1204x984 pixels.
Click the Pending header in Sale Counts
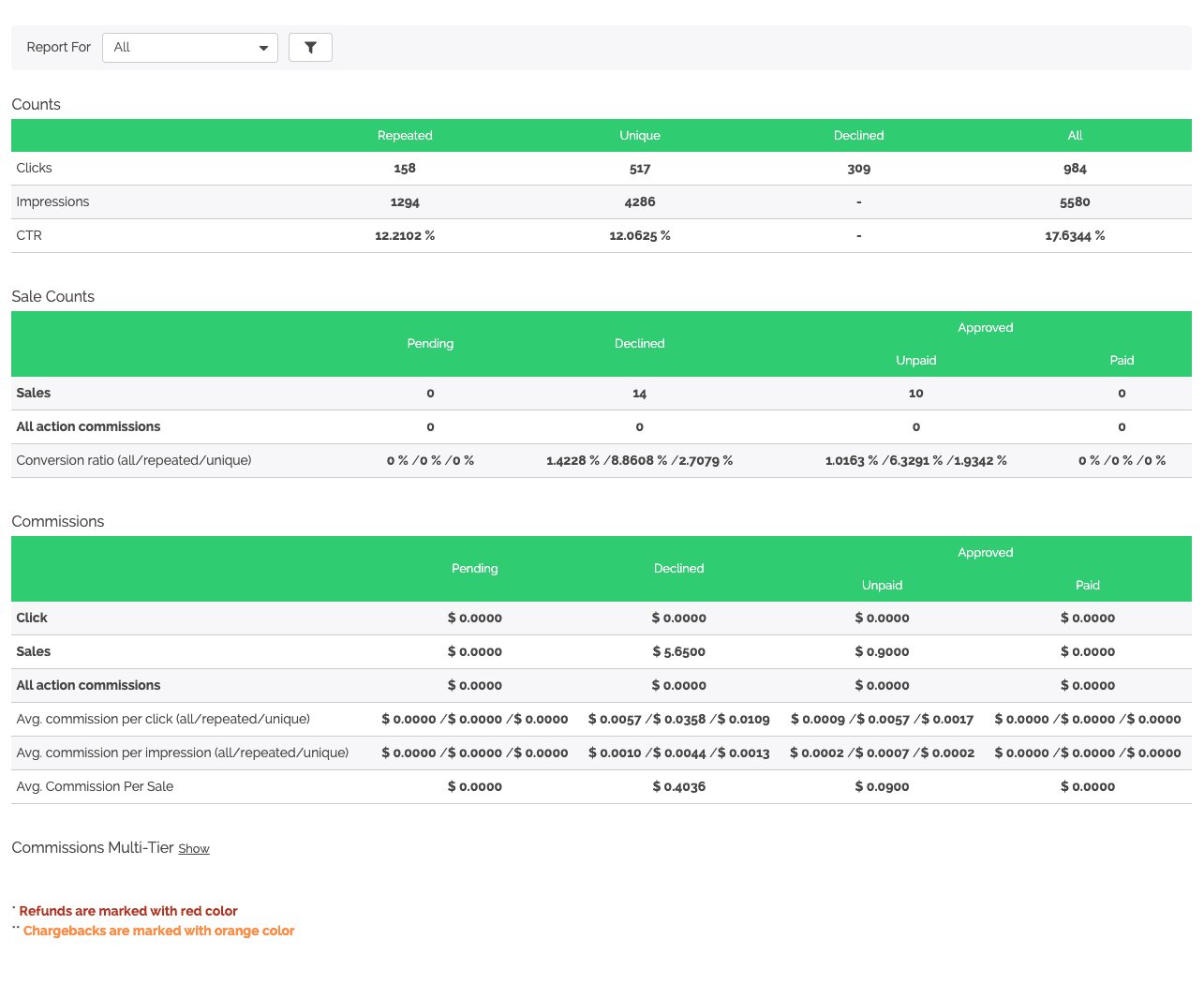pos(430,344)
